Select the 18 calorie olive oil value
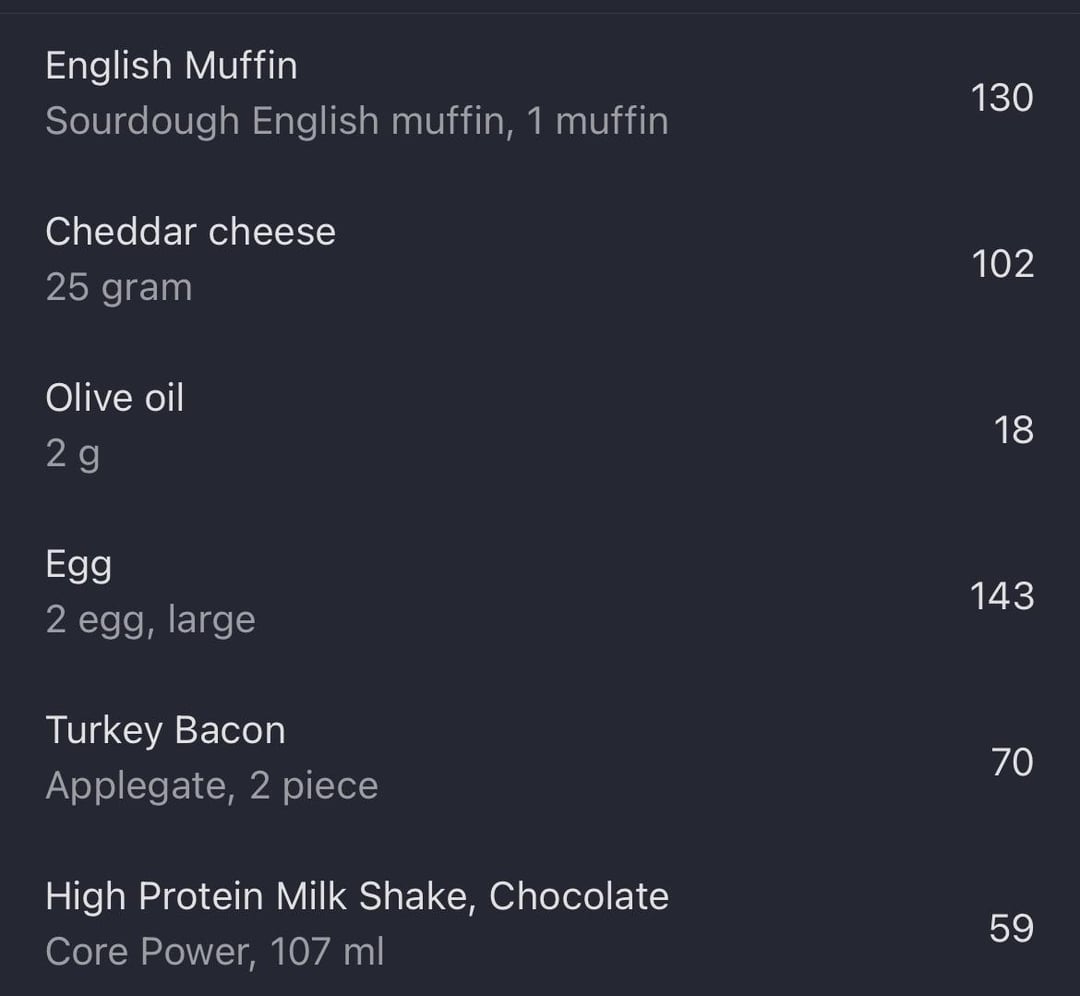The width and height of the screenshot is (1080, 996). (1013, 430)
